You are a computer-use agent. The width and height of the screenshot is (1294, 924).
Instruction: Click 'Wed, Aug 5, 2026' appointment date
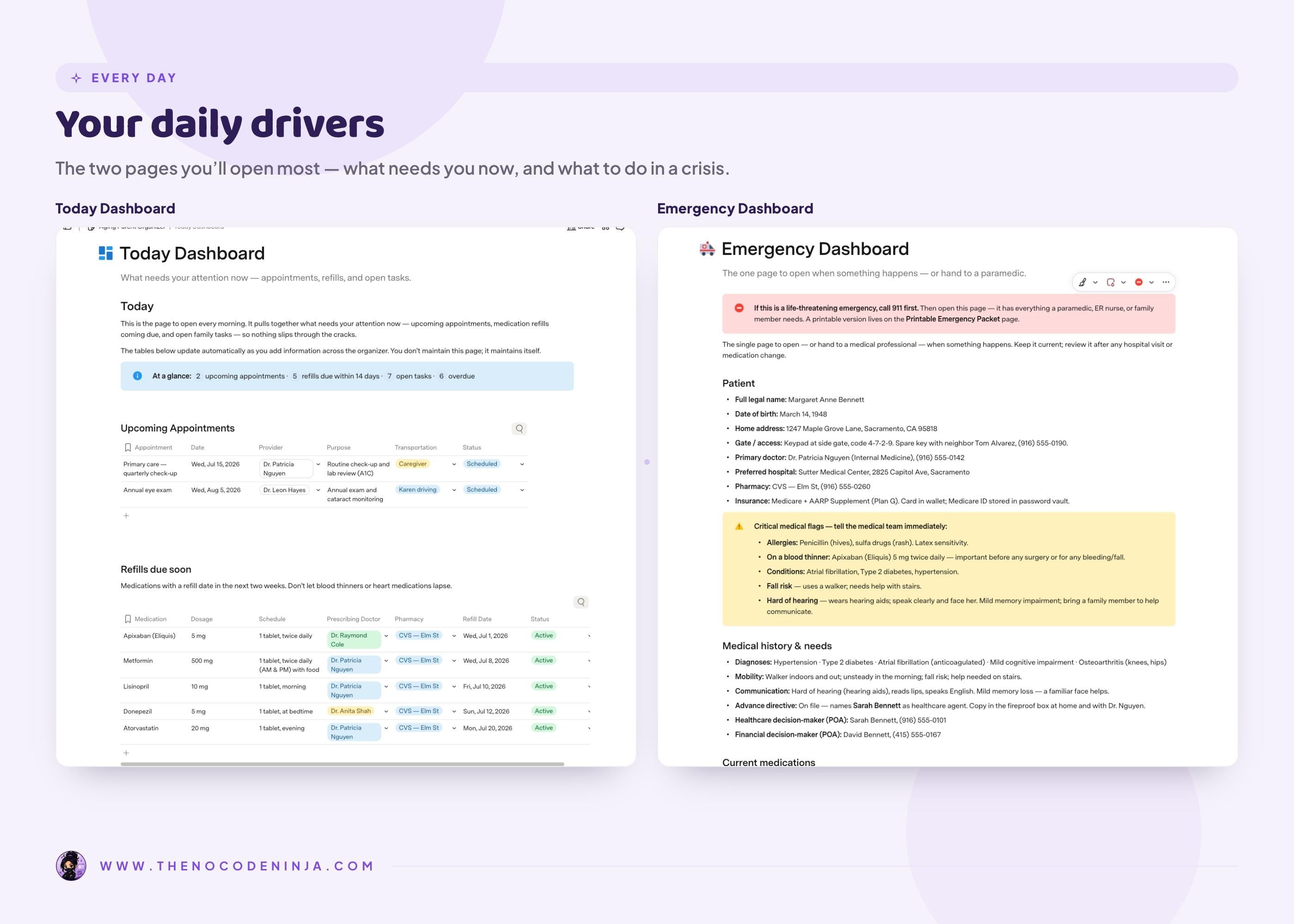pos(216,490)
